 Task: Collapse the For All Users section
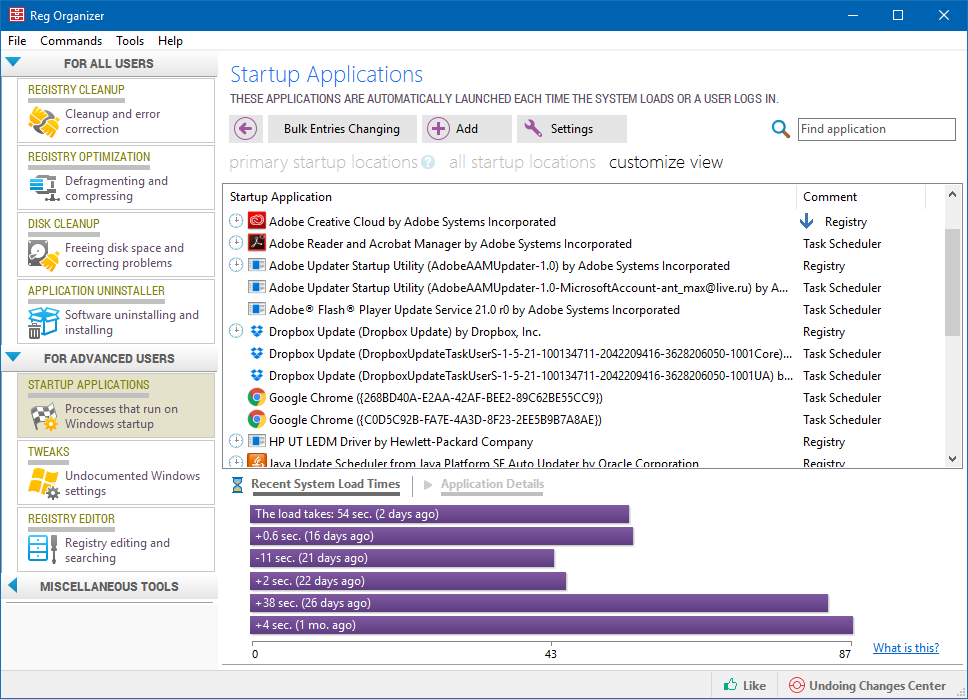13,63
